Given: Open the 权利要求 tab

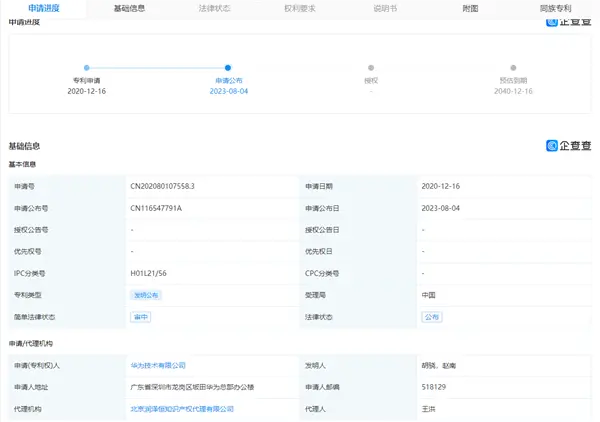Looking at the screenshot, I should click(300, 8).
